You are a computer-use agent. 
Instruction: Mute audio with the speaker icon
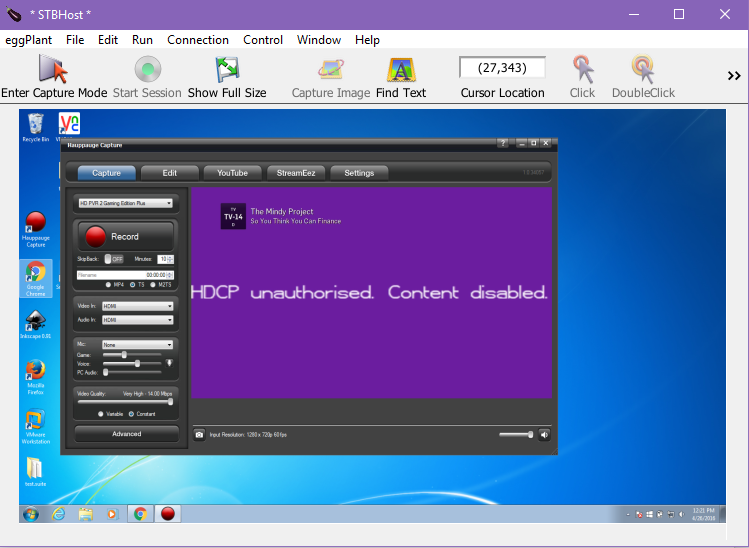pyautogui.click(x=544, y=435)
